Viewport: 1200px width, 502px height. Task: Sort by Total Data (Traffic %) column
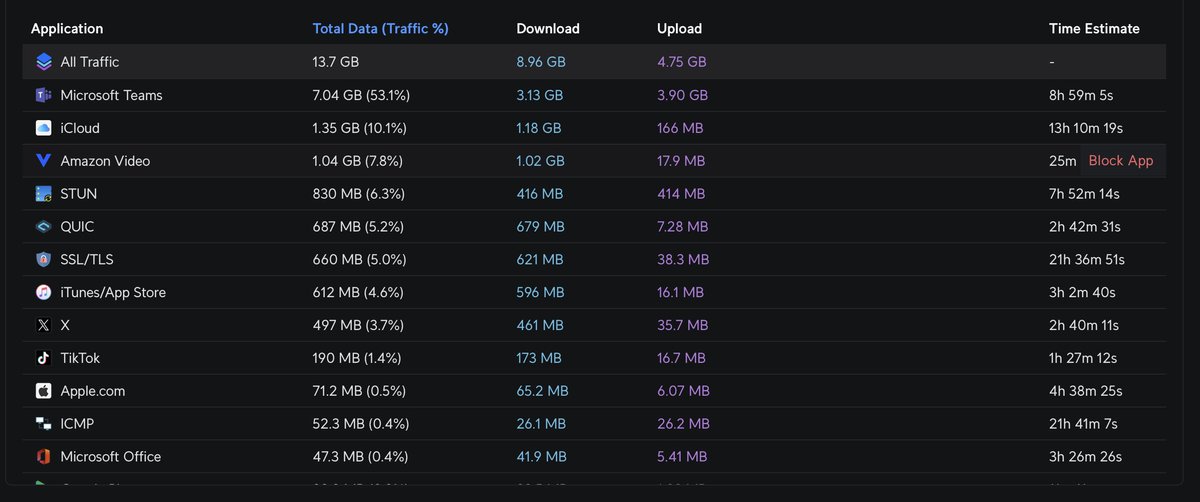coord(381,29)
